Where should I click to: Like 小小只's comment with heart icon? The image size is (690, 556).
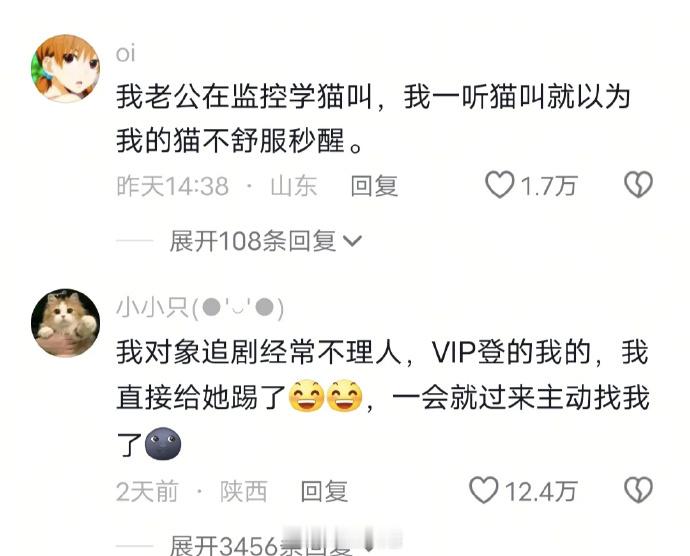tap(484, 490)
